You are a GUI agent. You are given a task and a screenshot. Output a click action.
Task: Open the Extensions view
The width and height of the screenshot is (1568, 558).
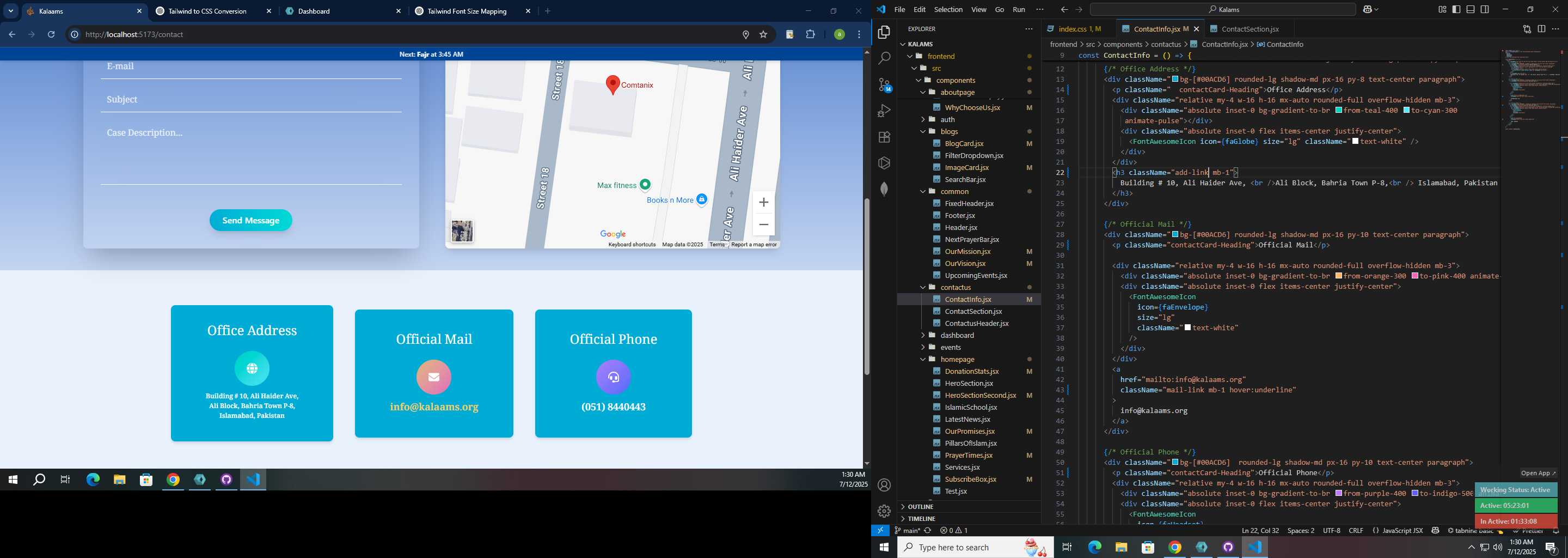pyautogui.click(x=884, y=137)
